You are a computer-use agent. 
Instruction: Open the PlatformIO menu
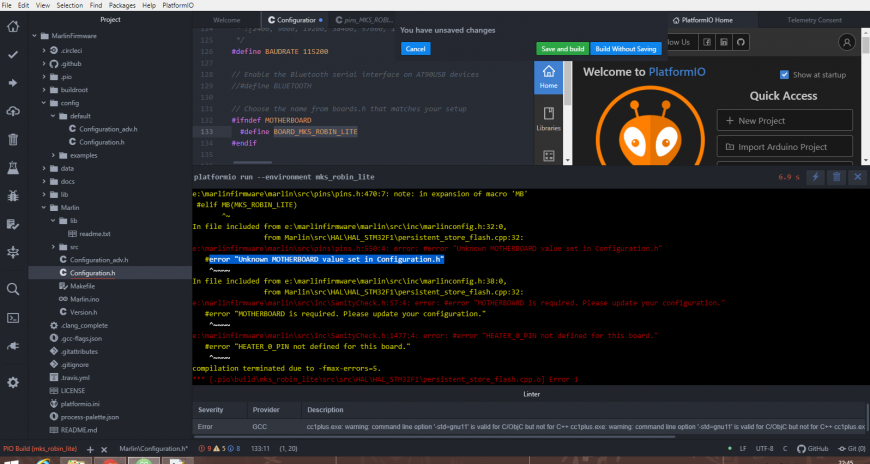pyautogui.click(x=178, y=5)
